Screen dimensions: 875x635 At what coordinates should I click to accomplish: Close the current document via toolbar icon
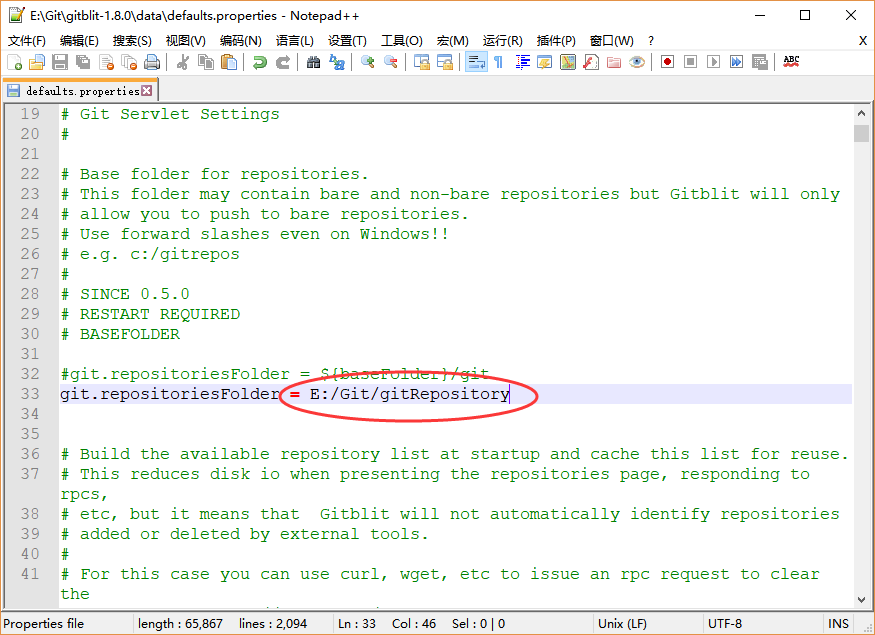(x=106, y=62)
